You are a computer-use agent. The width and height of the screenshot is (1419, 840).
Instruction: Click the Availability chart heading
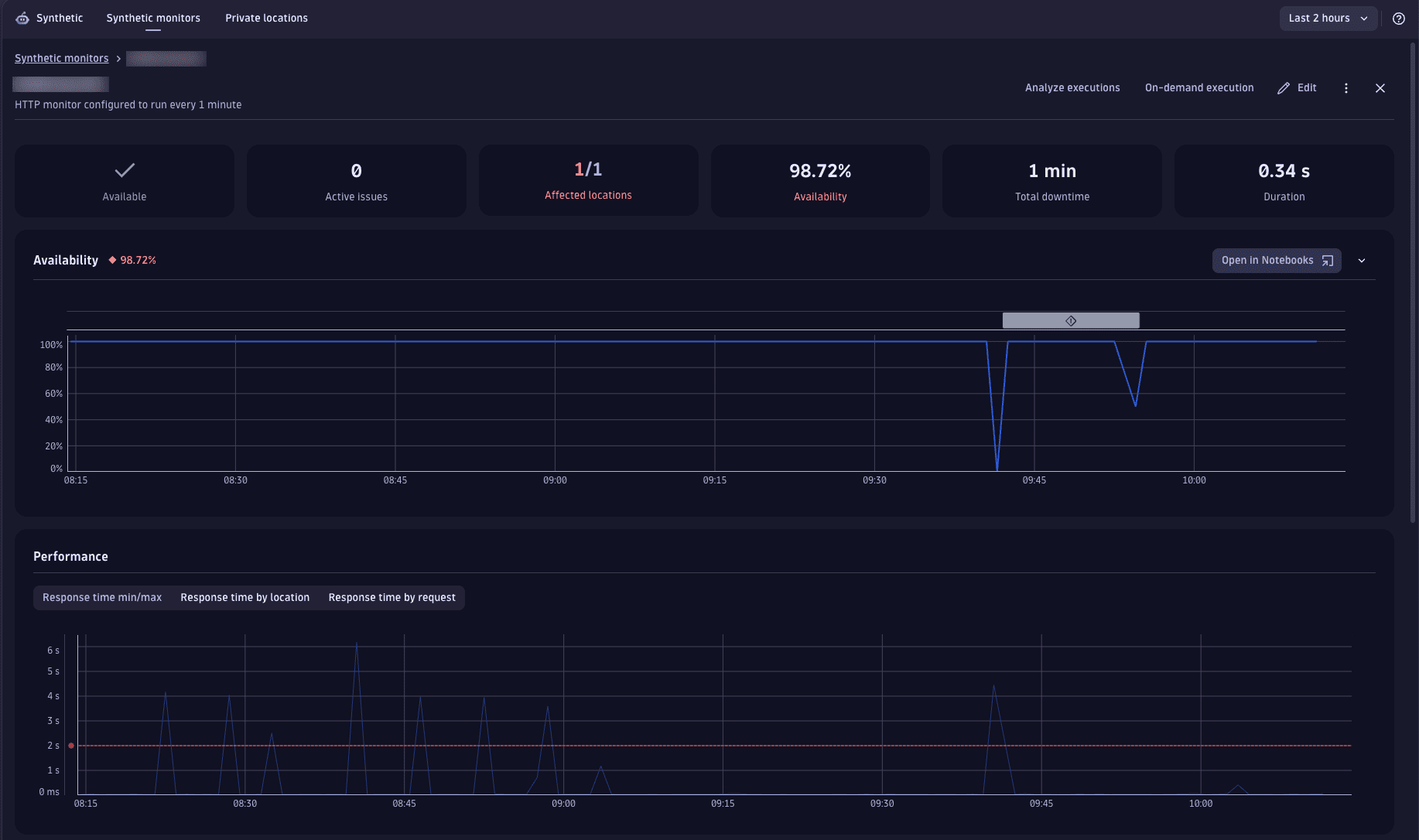[66, 261]
